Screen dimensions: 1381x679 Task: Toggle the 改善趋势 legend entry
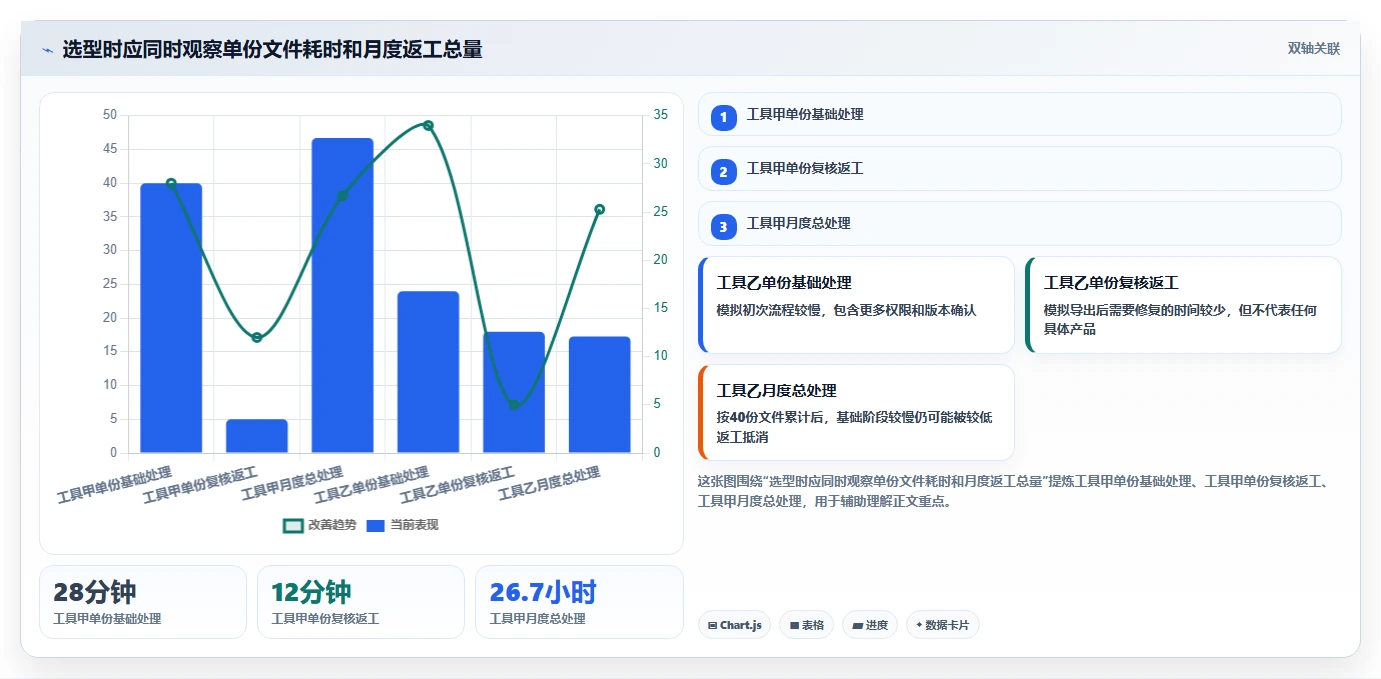pos(320,525)
